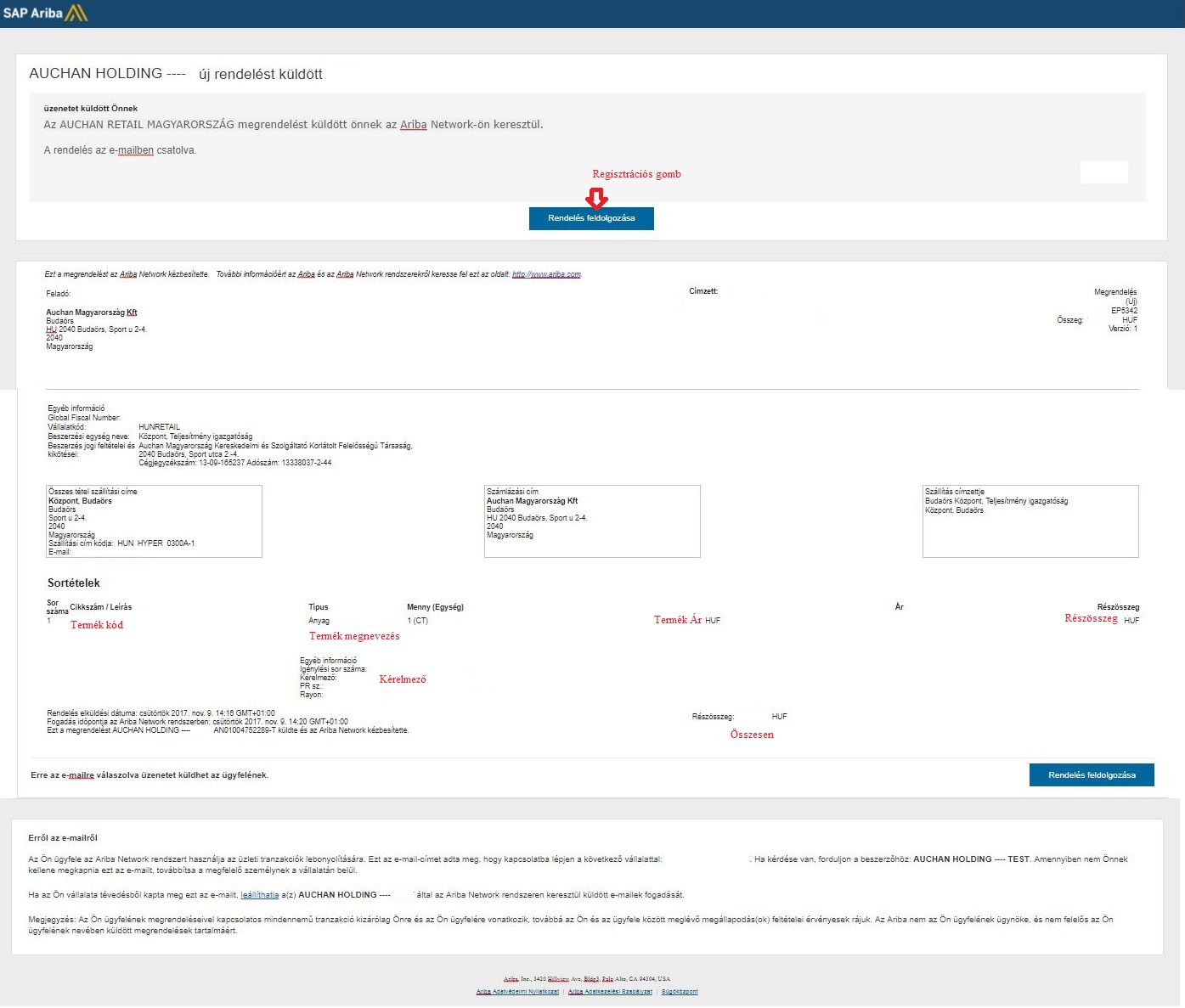
Task: Follow the leállíthatja unsubscribe link
Action: (260, 895)
